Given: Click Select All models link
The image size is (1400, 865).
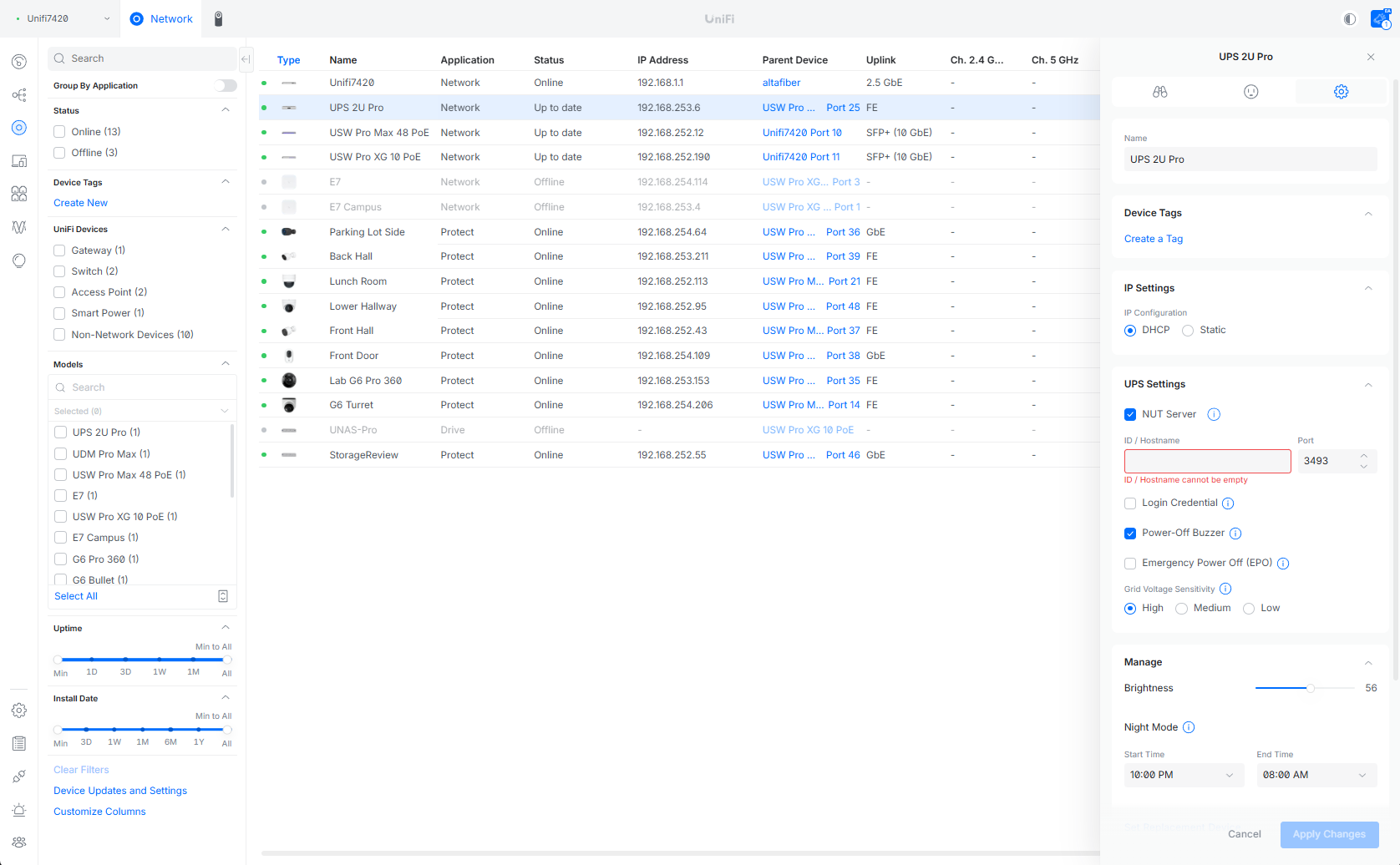Looking at the screenshot, I should click(x=76, y=596).
